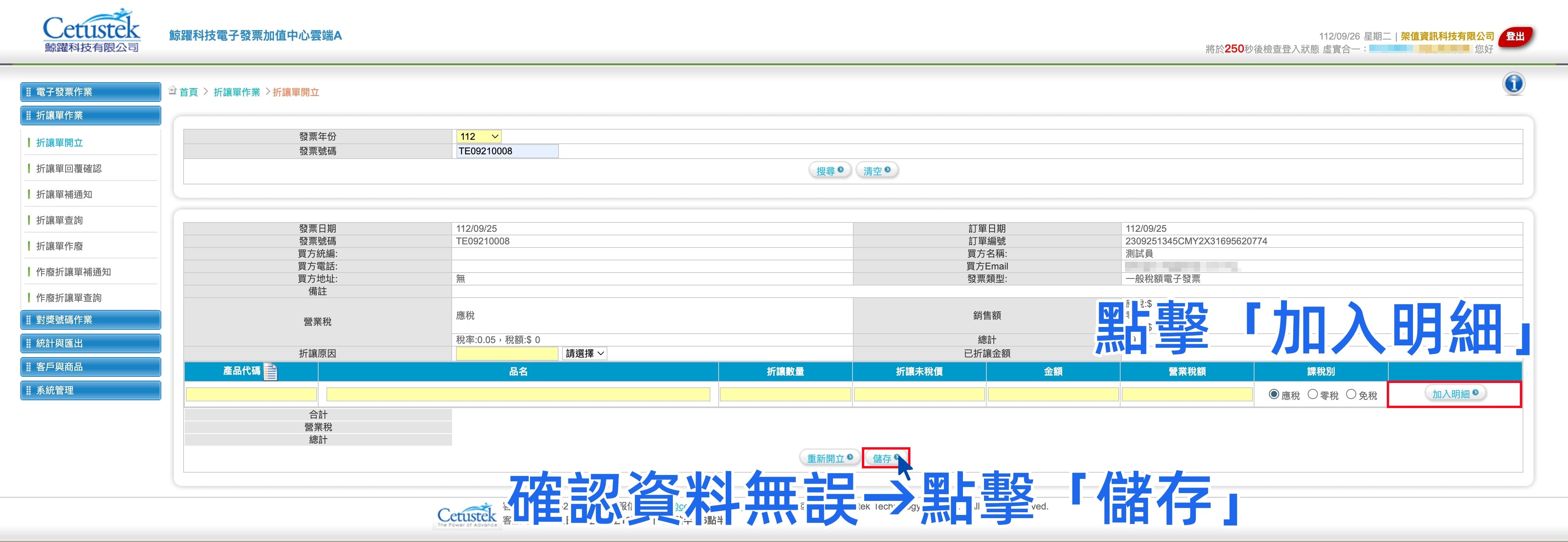Open the 請選擇 discount reason dropdown
This screenshot has height=542, width=1568.
click(585, 353)
